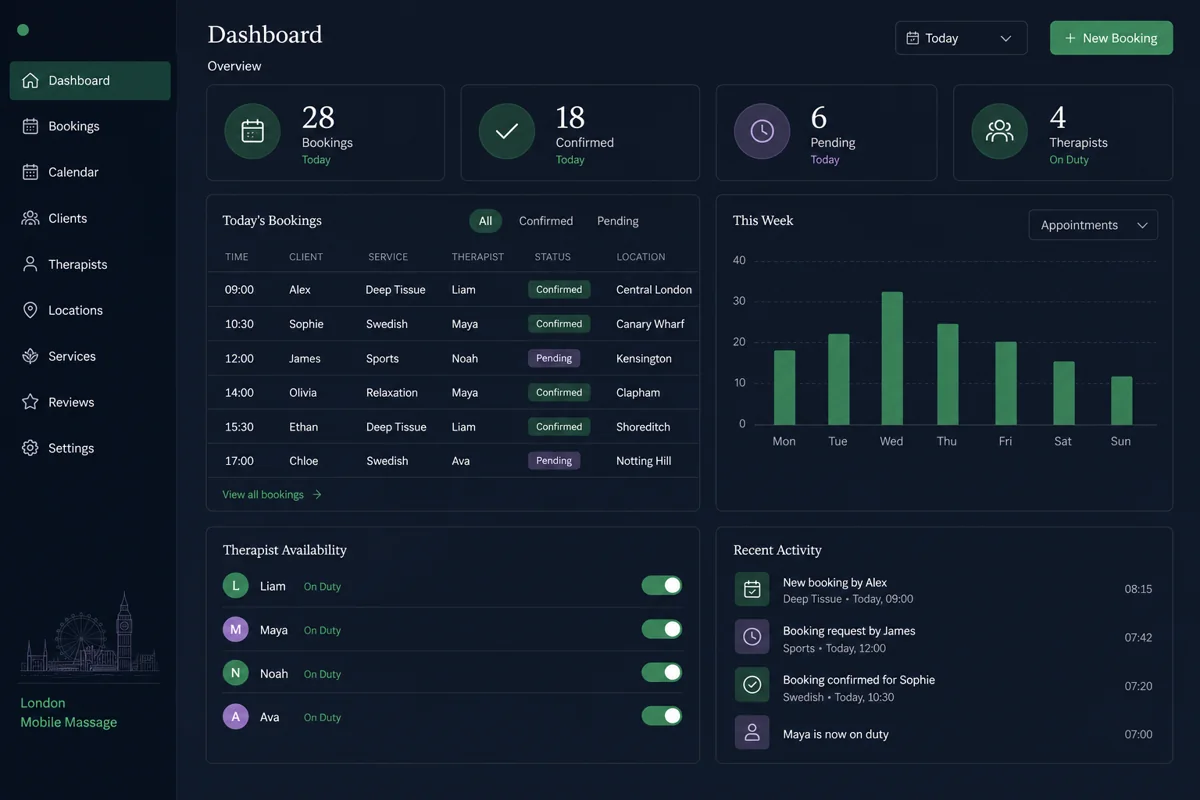This screenshot has width=1200, height=800.
Task: Click the Settings gear icon in sidebar
Action: click(30, 448)
